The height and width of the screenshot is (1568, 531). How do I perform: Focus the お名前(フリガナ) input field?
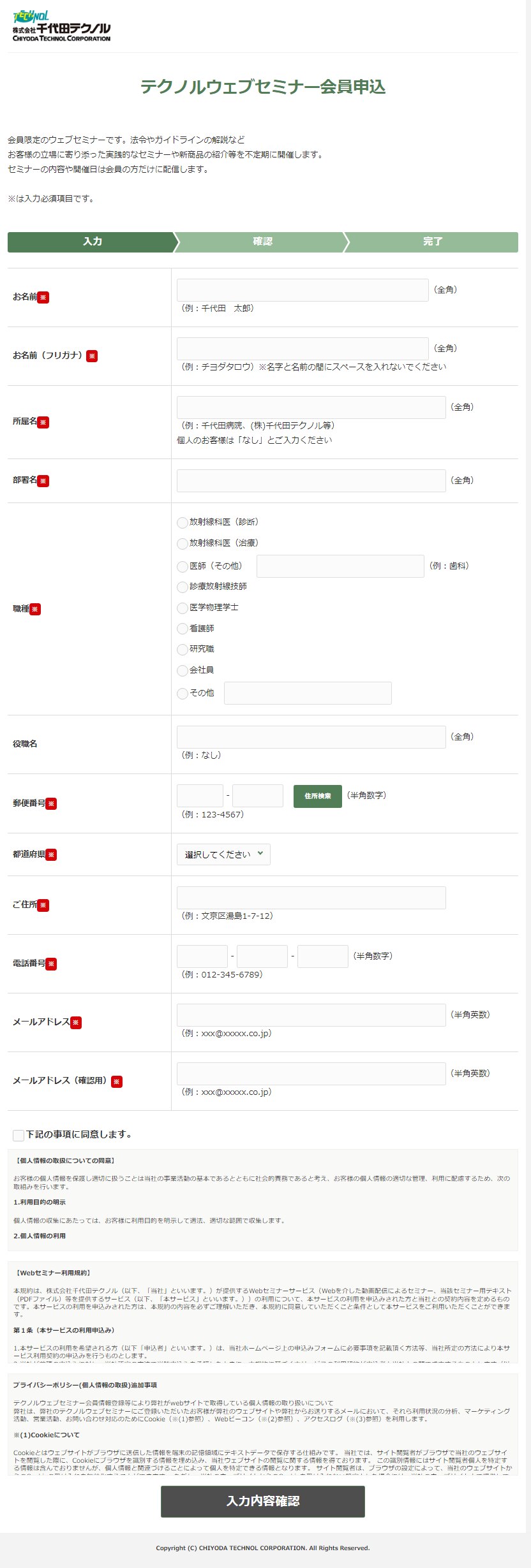[x=303, y=348]
